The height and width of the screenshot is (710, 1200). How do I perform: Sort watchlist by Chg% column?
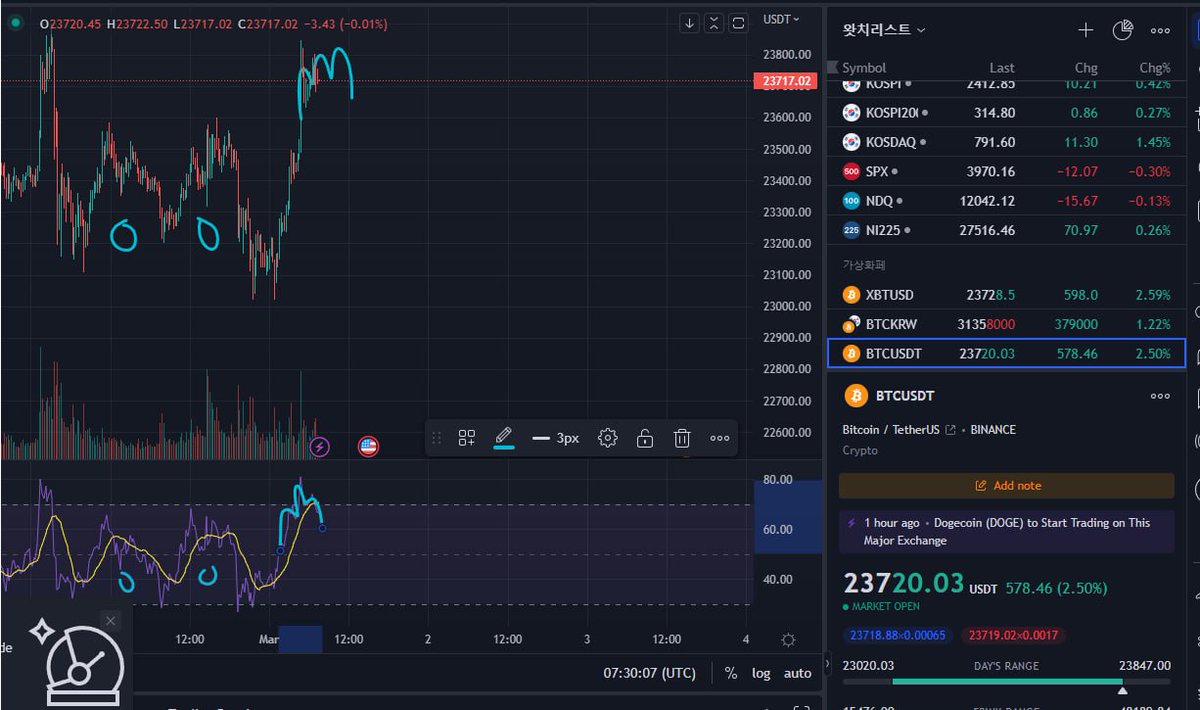tap(1155, 68)
